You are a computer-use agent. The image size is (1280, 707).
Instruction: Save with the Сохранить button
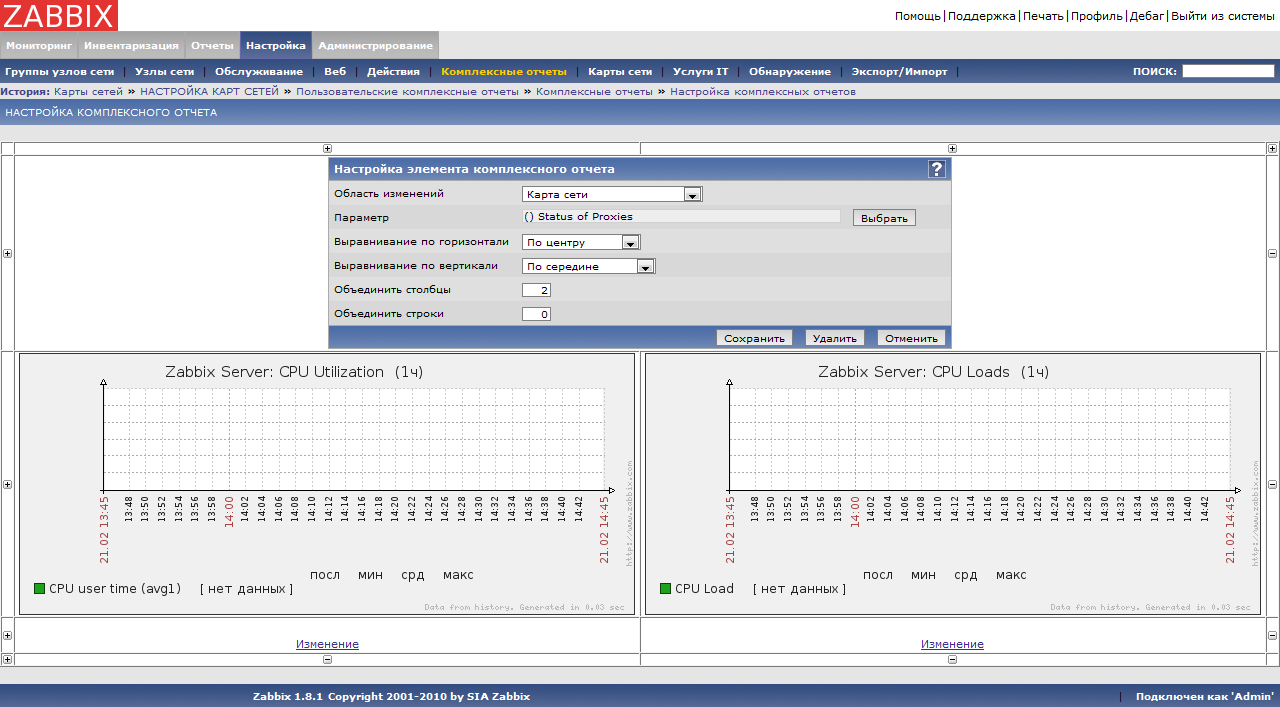click(755, 338)
